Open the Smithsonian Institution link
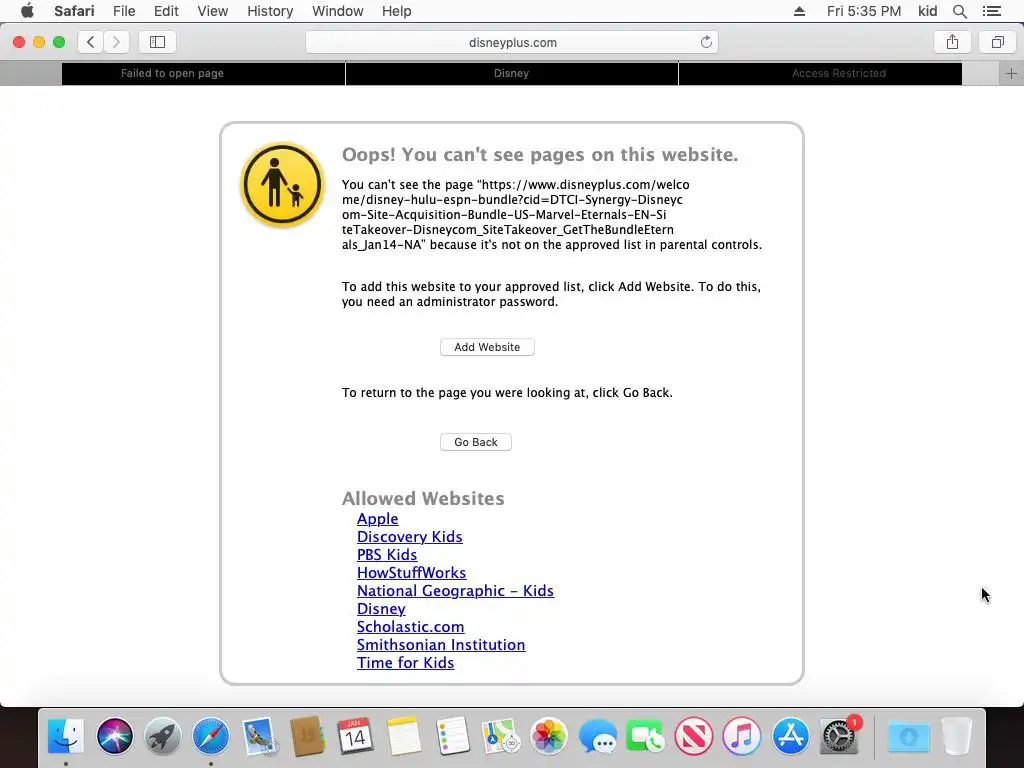The width and height of the screenshot is (1024, 768). coord(441,645)
